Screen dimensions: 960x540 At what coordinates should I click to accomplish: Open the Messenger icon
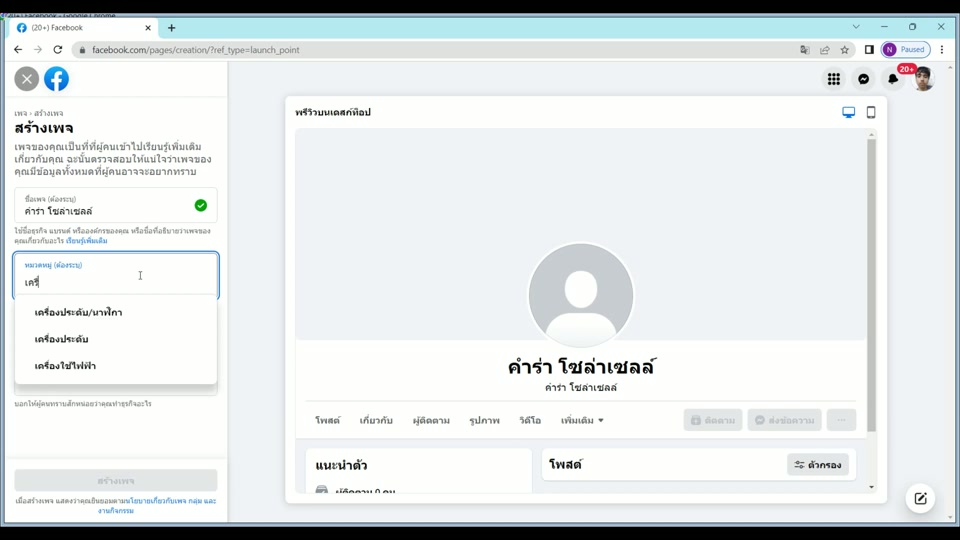coord(863,79)
